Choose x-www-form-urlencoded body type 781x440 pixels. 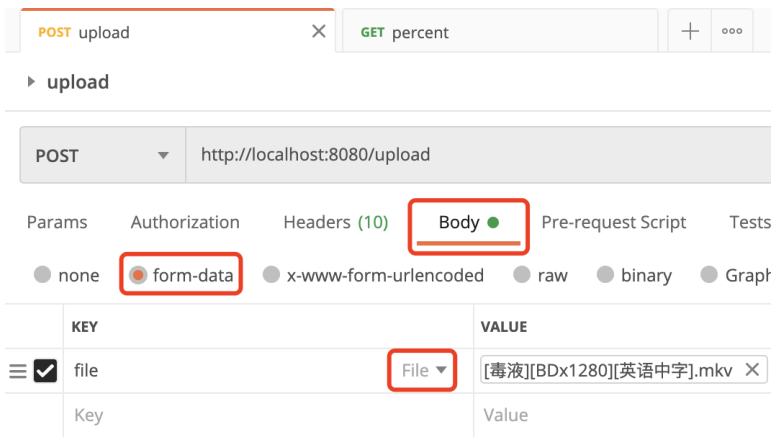coord(271,275)
